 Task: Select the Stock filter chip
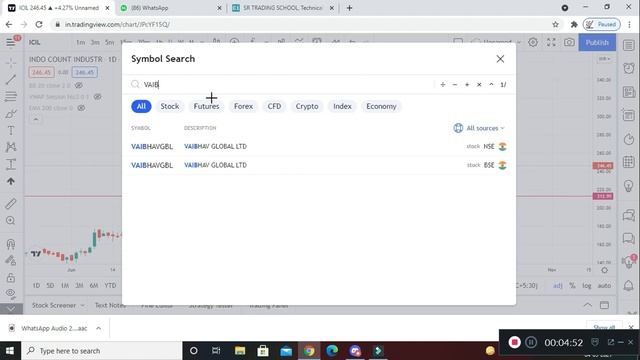pos(169,106)
